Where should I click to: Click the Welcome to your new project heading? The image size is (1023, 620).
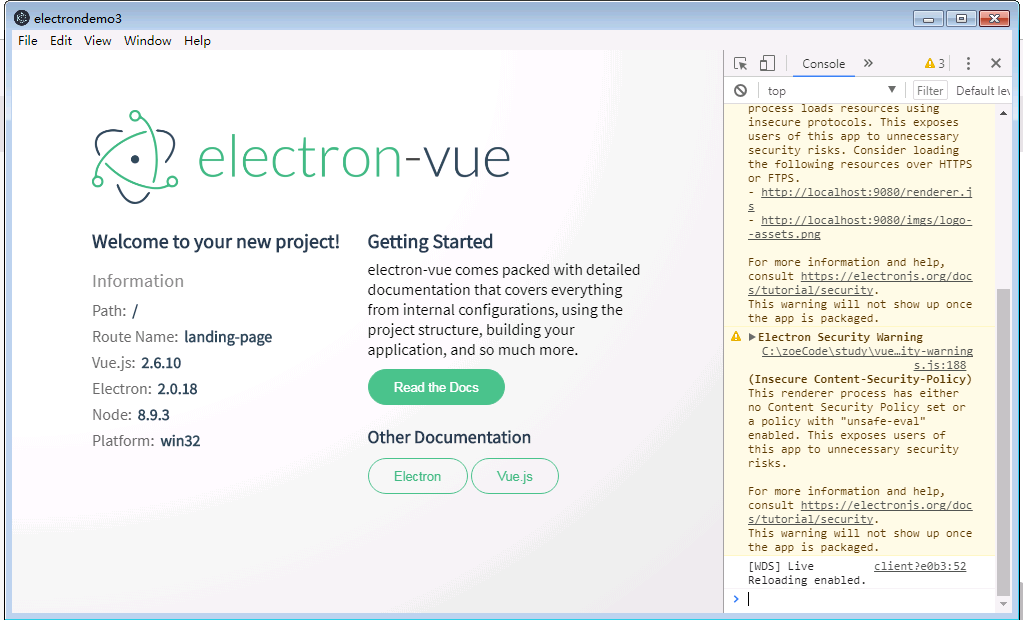[215, 241]
